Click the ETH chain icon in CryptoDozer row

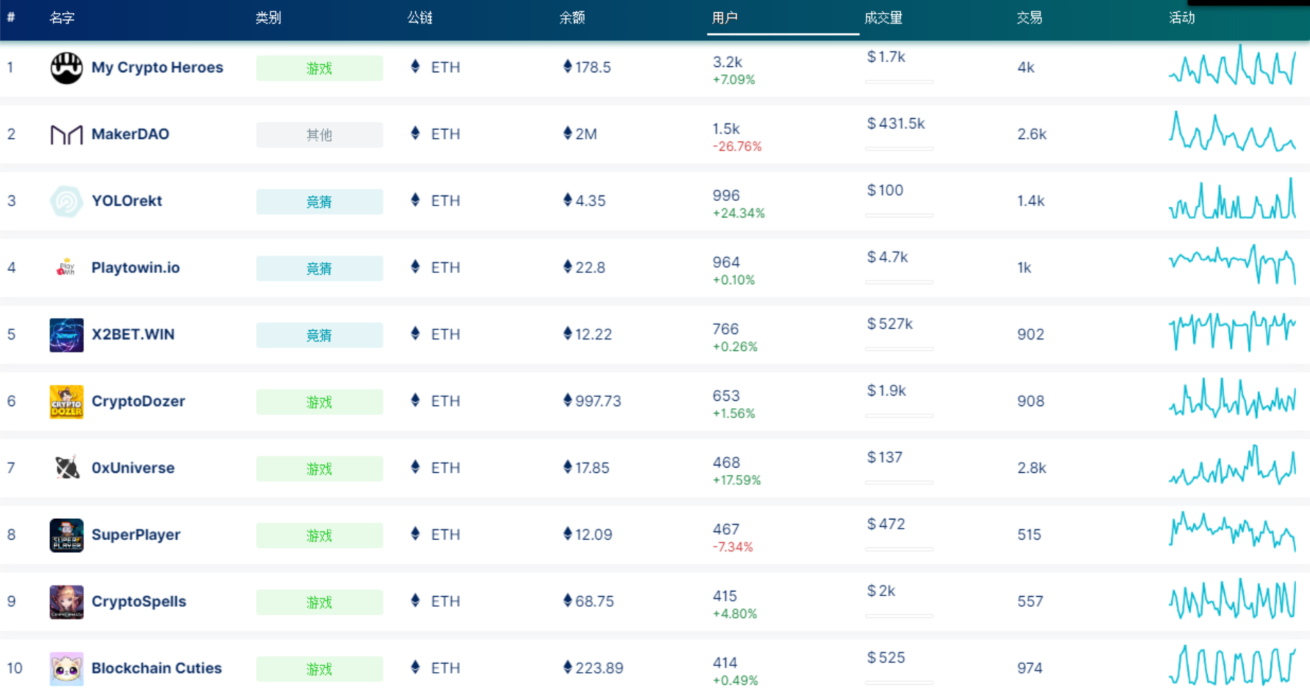coord(416,401)
